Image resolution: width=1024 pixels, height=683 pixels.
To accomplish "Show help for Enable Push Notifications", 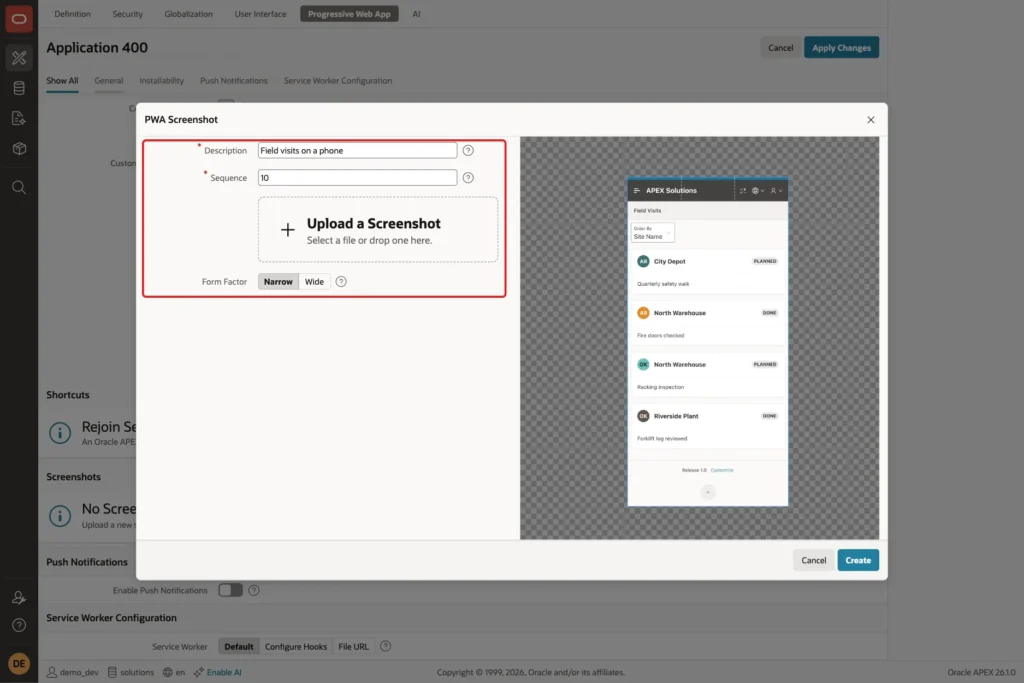I will point(254,590).
